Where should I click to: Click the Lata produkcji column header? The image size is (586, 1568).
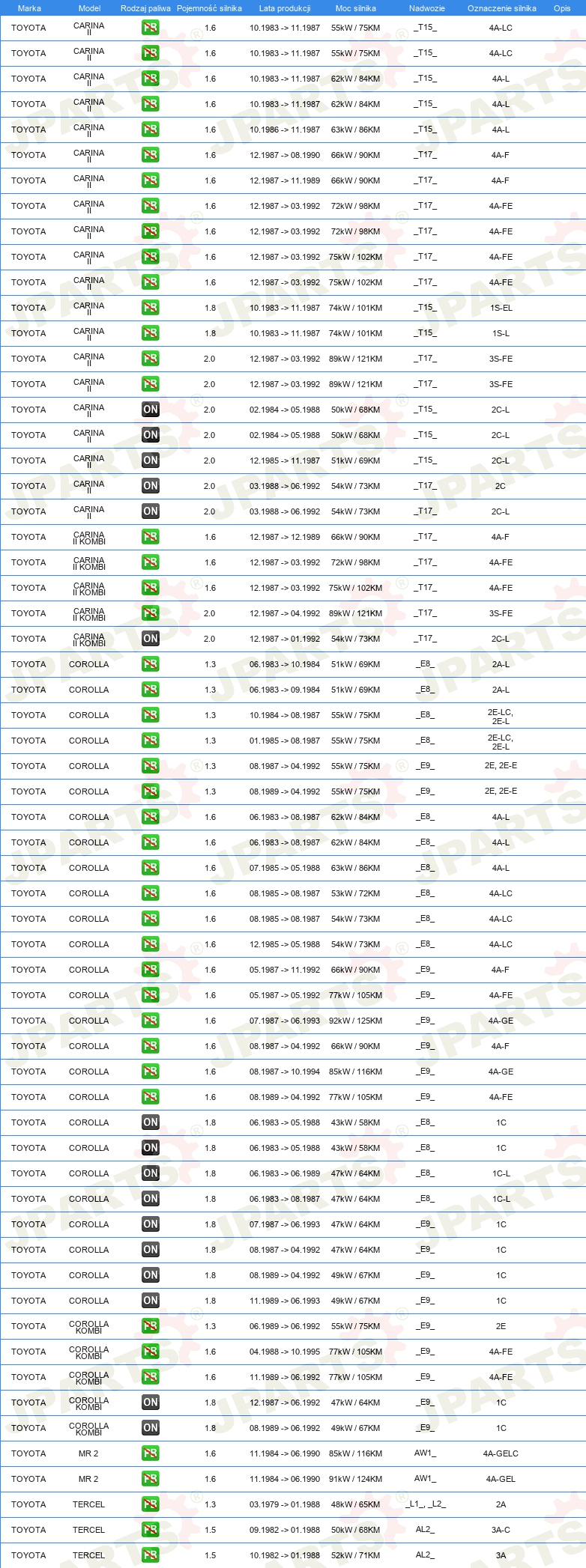[285, 8]
